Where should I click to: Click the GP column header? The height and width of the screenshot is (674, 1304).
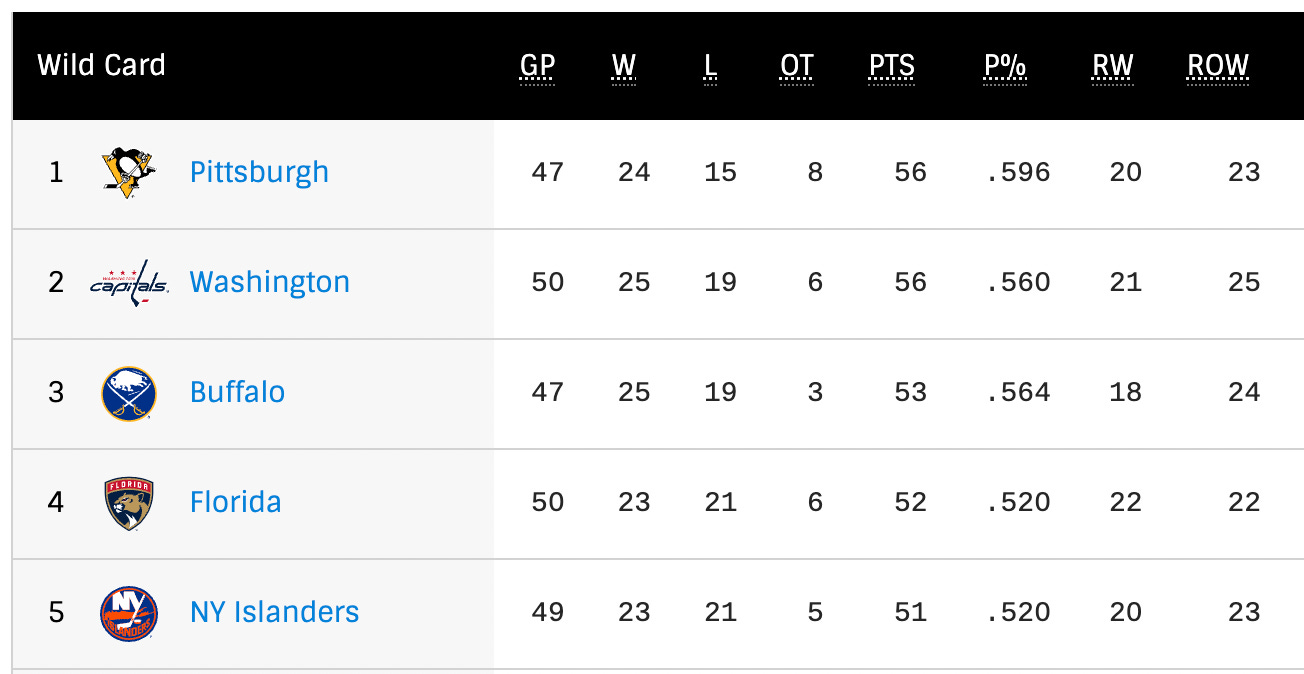point(537,67)
